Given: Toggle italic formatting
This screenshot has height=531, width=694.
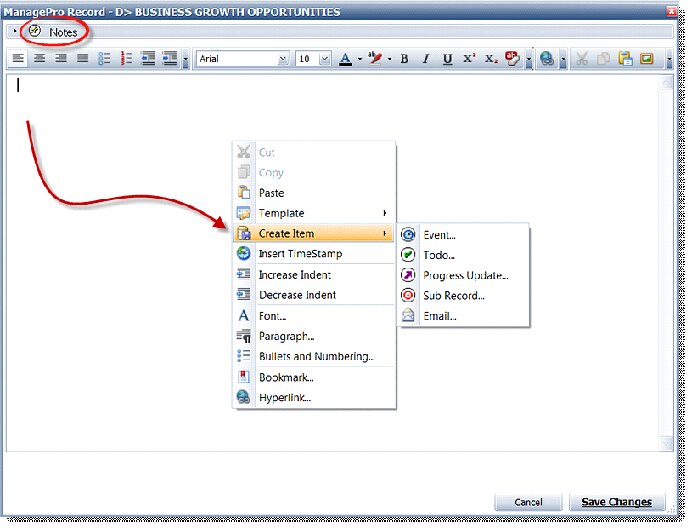Looking at the screenshot, I should (x=426, y=59).
